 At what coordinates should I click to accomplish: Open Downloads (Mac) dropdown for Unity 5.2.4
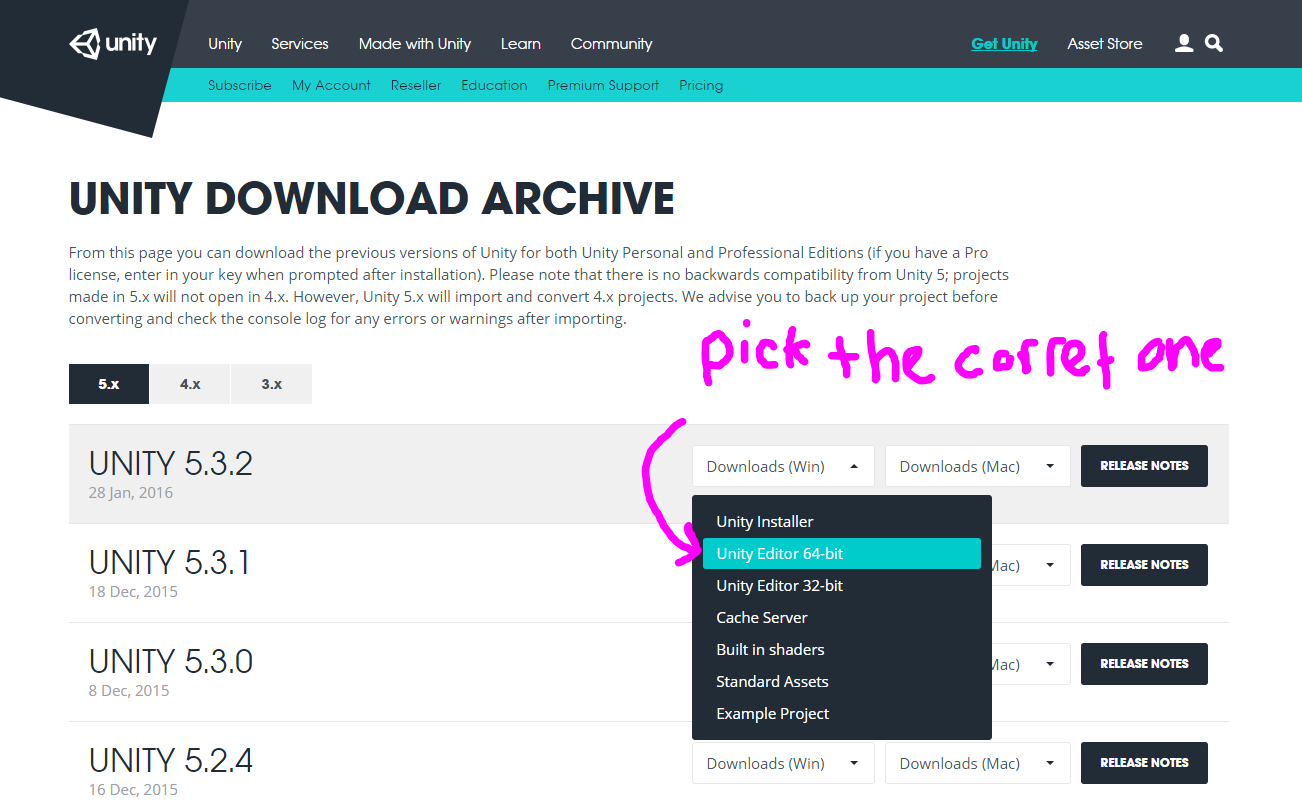(977, 763)
